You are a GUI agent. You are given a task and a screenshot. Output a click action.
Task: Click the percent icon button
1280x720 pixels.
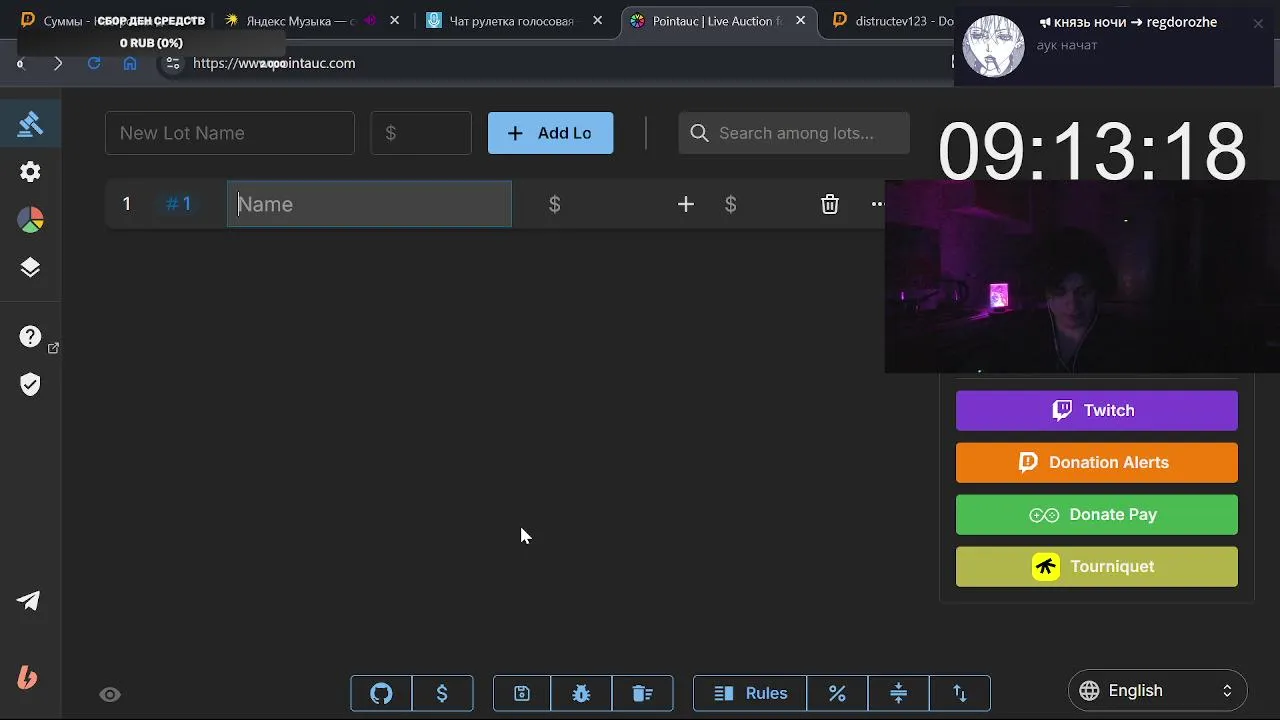(x=837, y=693)
